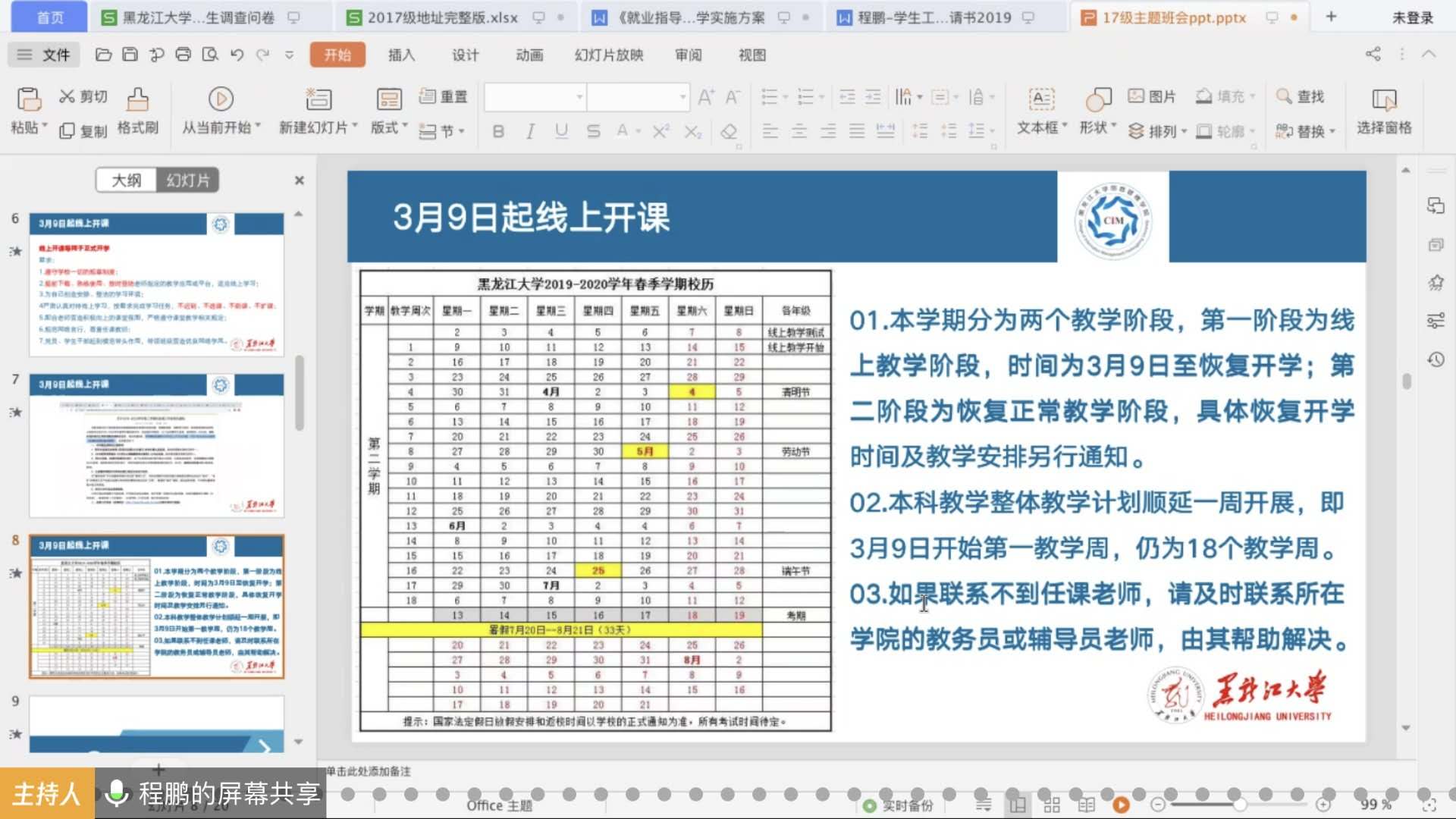Expand the 新建幻灯片 dropdown arrow
This screenshot has height=819, width=1456.
click(x=355, y=126)
